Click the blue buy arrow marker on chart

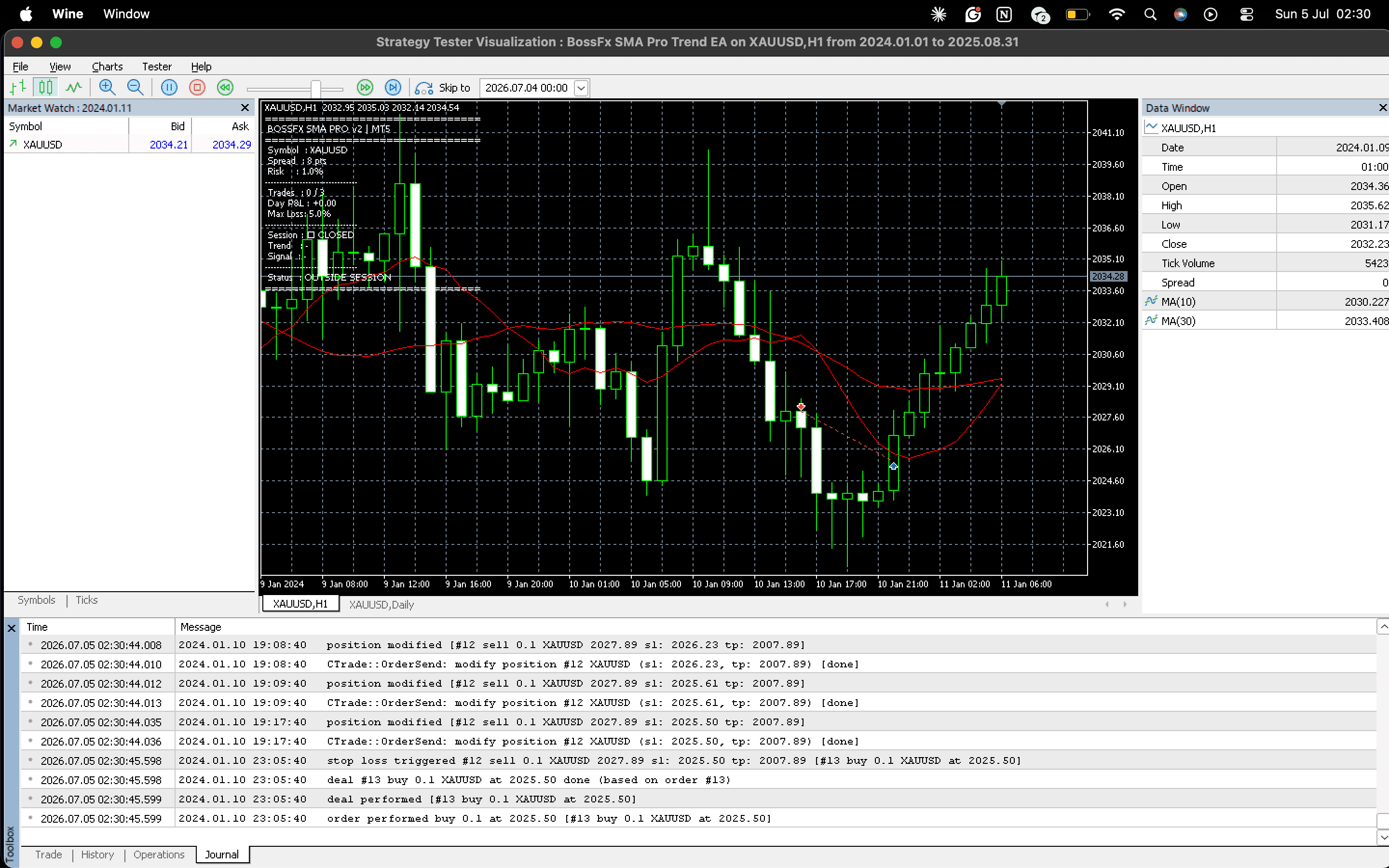(894, 465)
